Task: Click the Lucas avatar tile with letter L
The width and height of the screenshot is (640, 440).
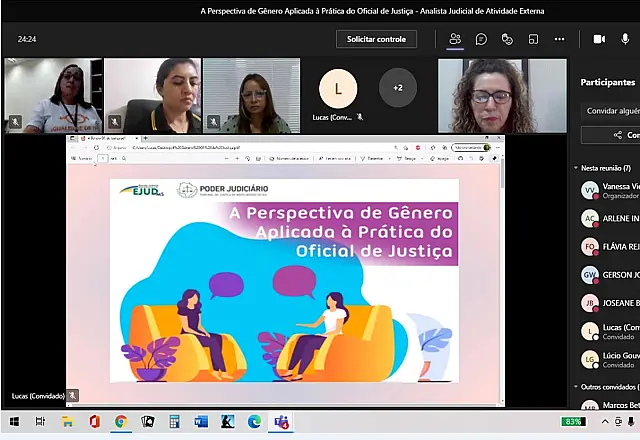Action: coord(338,89)
